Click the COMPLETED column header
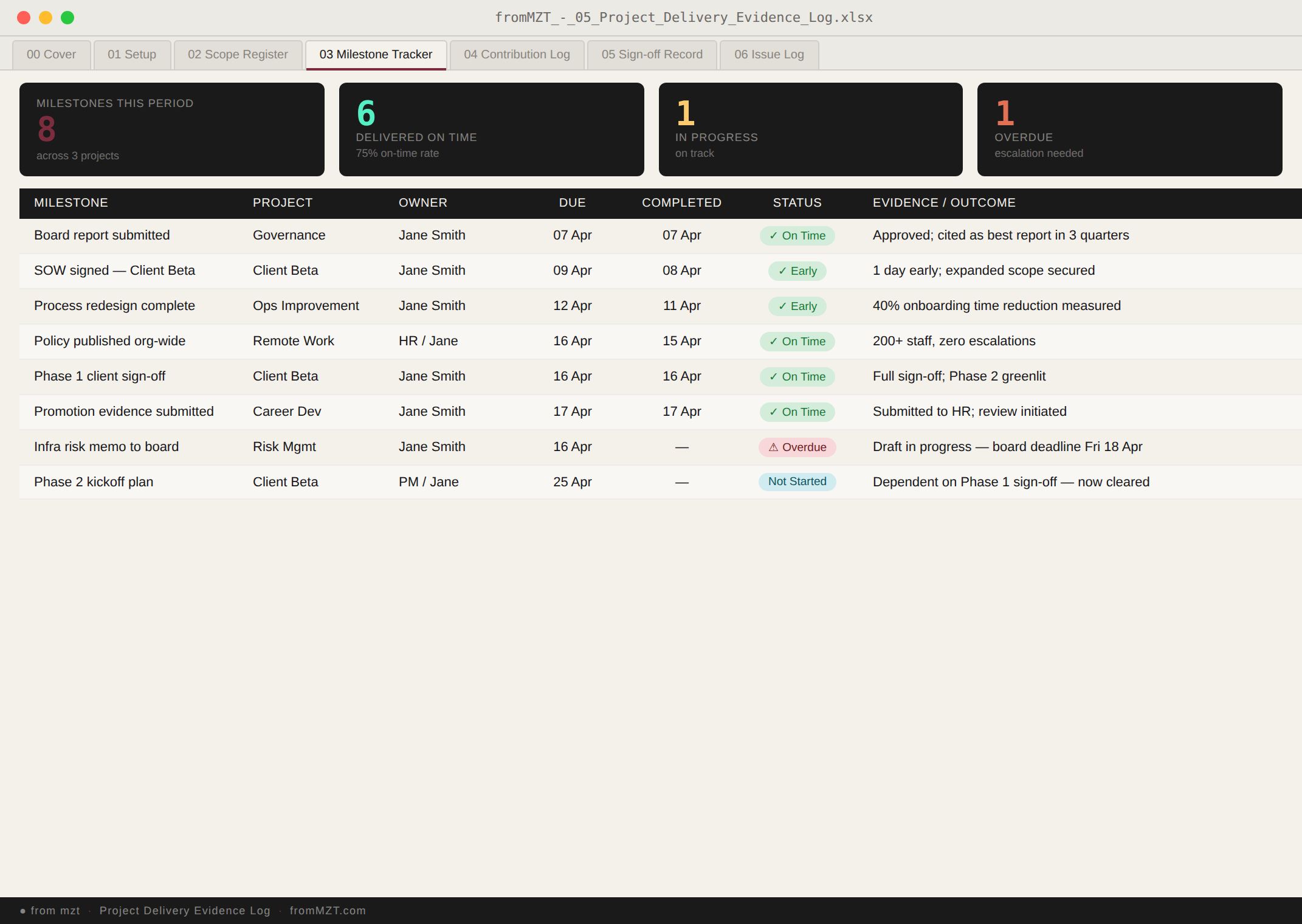Screen dimensions: 1302x924 coord(682,203)
